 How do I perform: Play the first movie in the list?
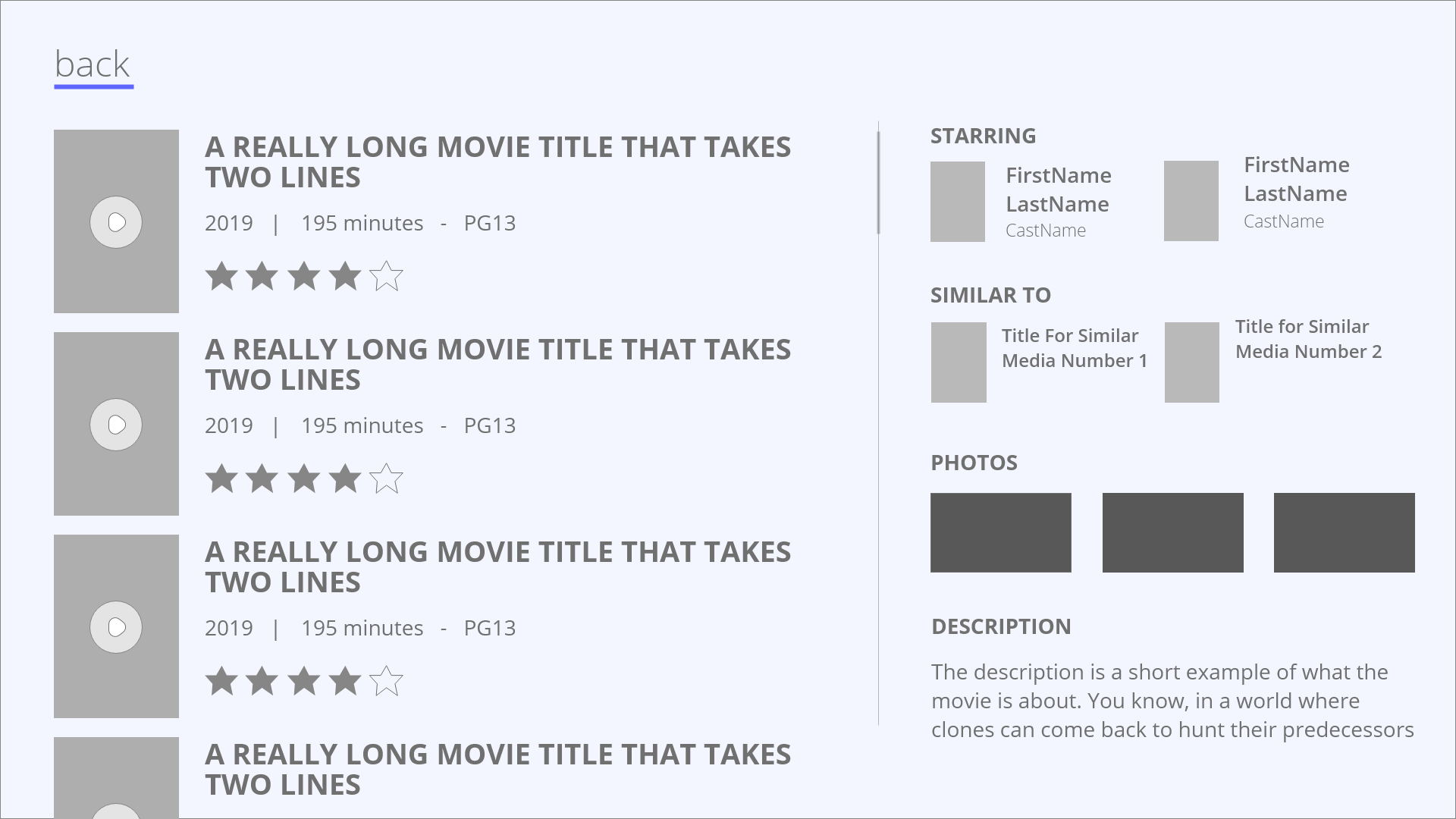click(x=116, y=222)
